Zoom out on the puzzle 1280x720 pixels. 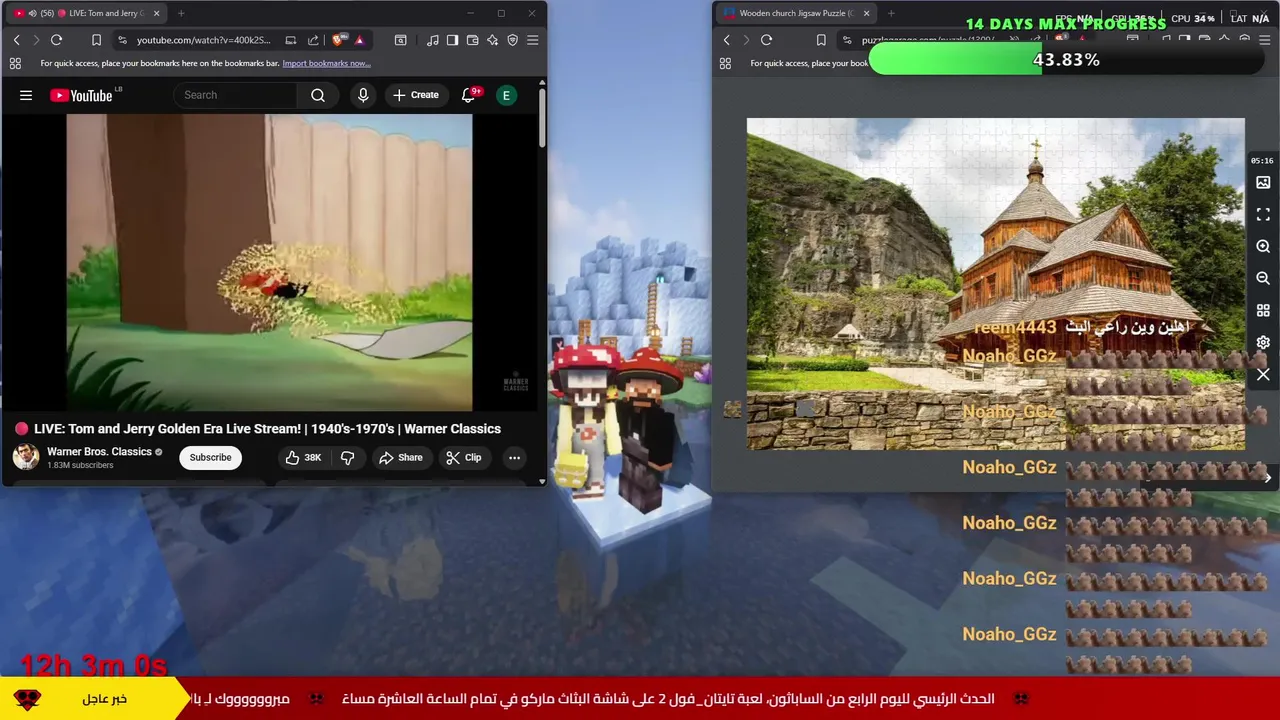pos(1263,278)
